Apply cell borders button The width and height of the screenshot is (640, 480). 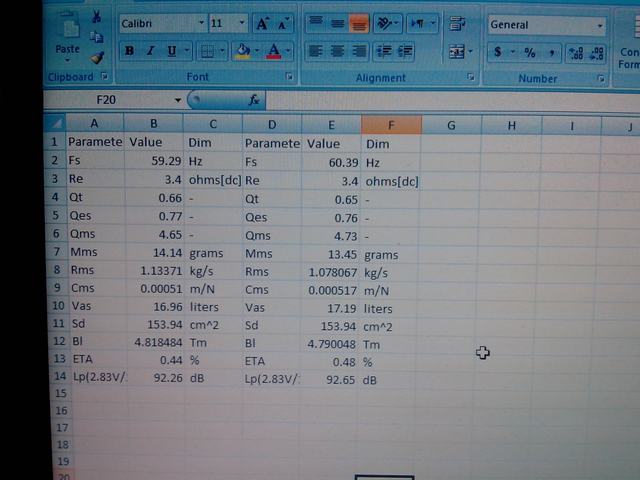(207, 51)
